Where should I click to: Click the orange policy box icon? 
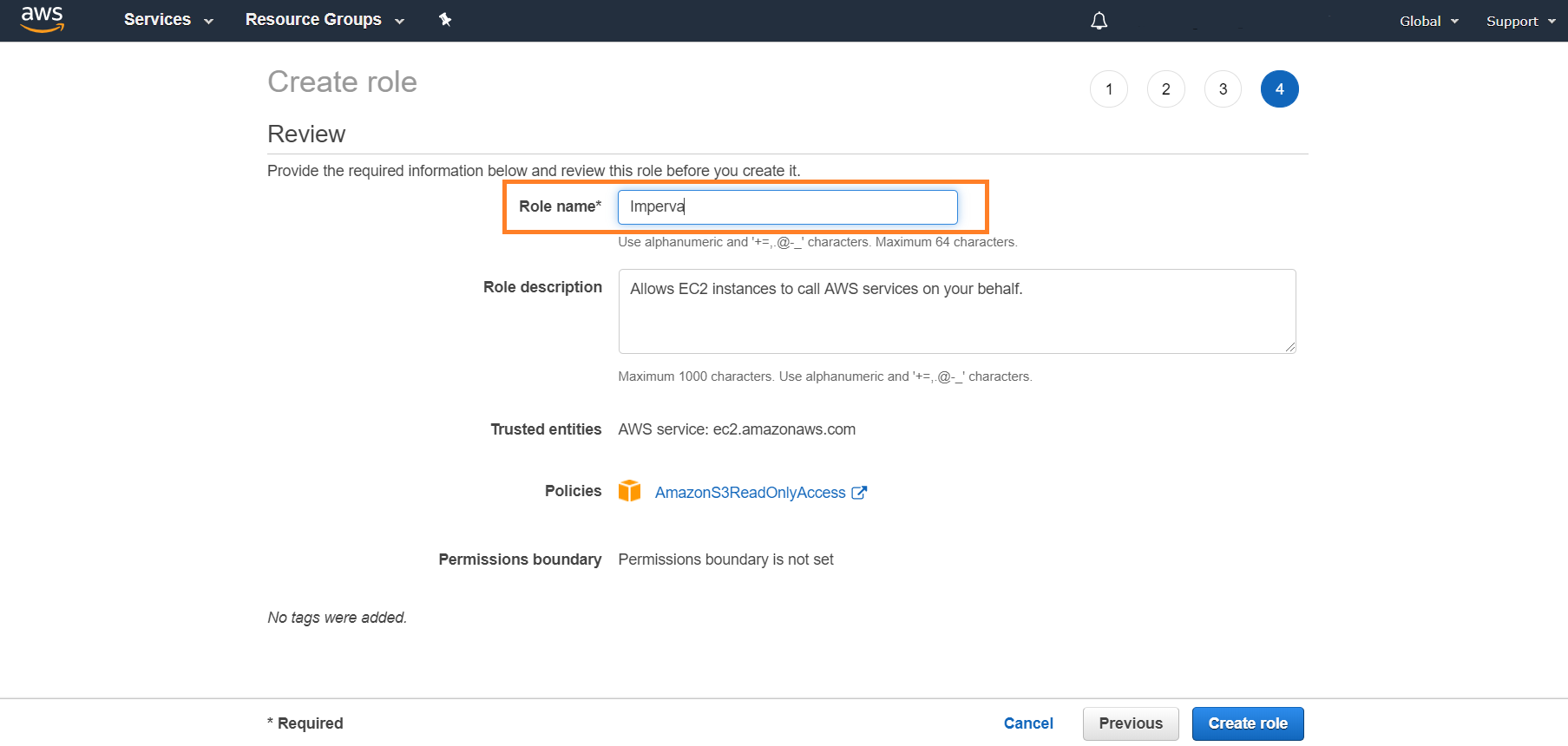[x=629, y=491]
